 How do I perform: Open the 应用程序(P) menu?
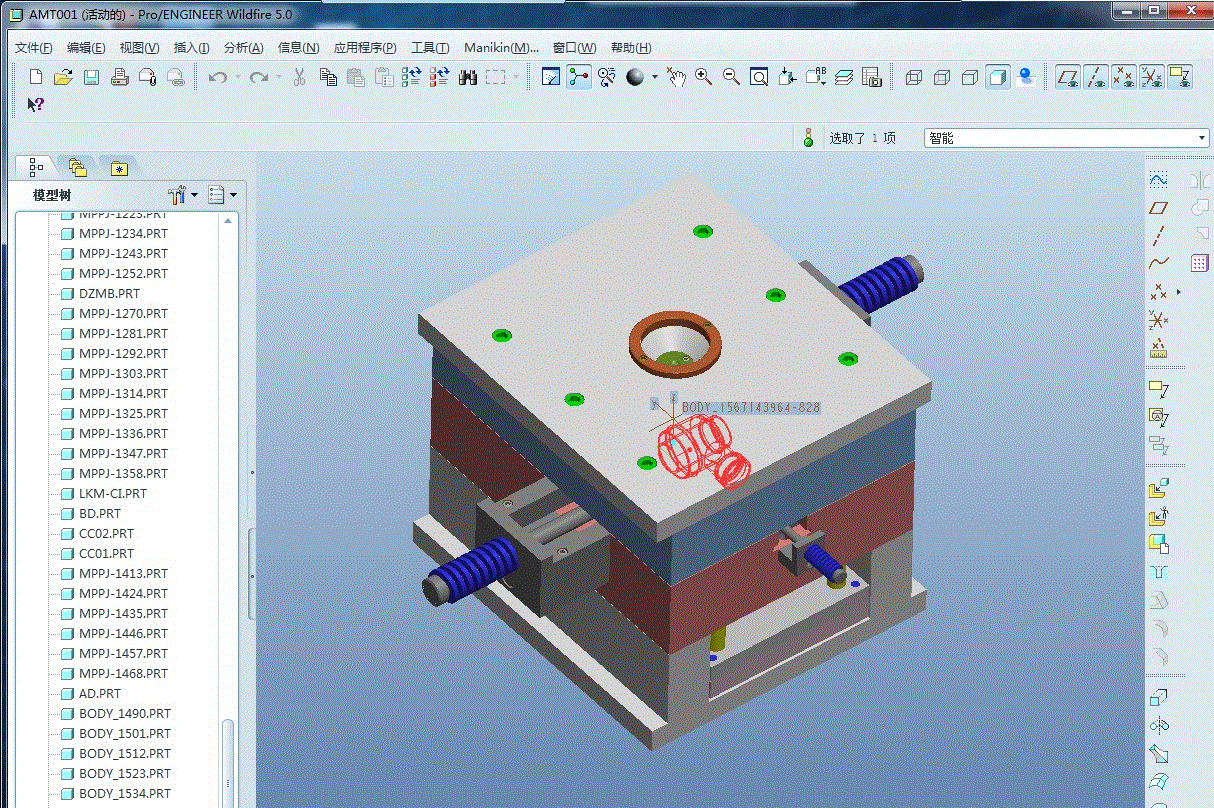tap(365, 47)
